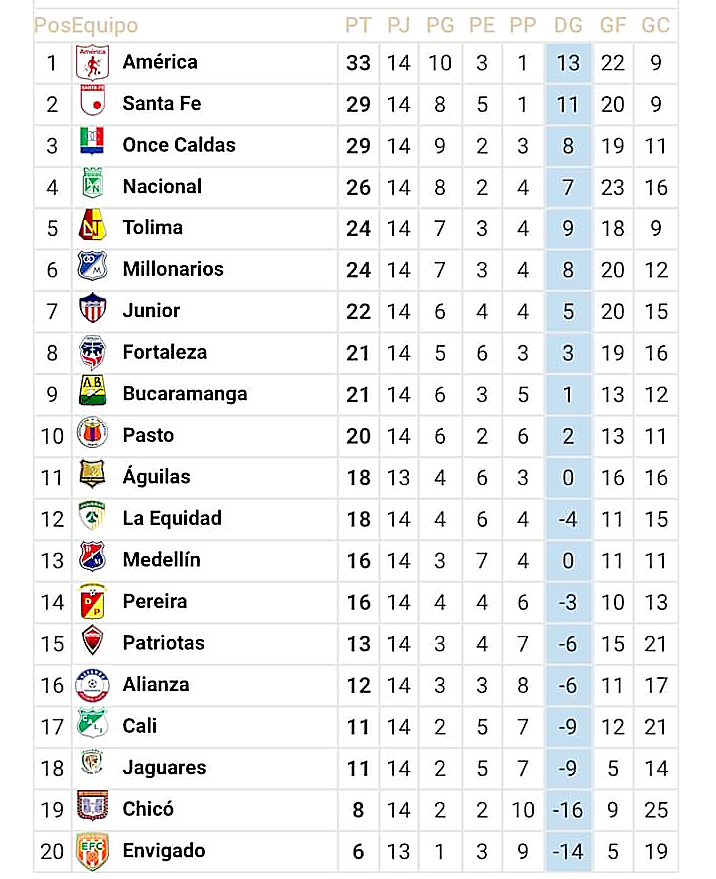Click the Santa Fe team crest
Viewport: 716px width, 879px height.
(92, 104)
